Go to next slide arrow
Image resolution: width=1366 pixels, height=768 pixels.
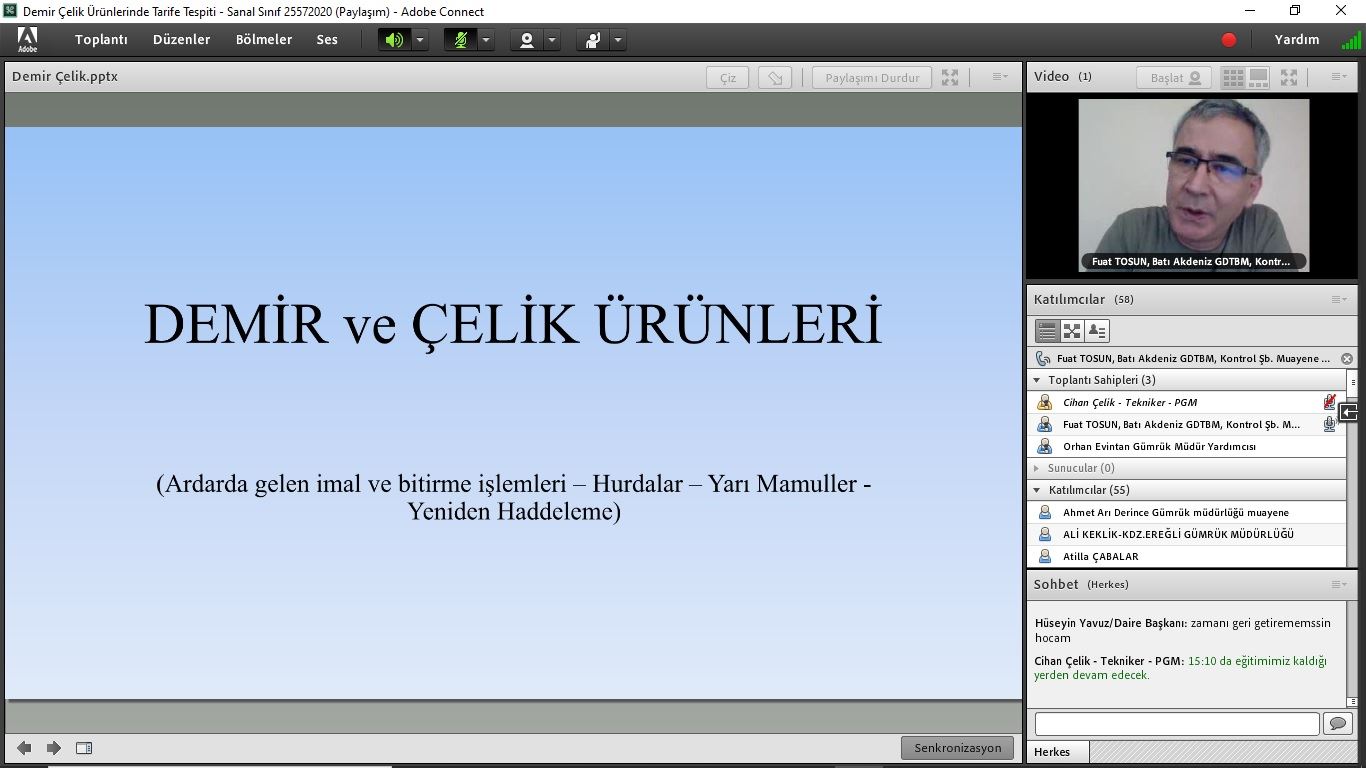tap(54, 748)
